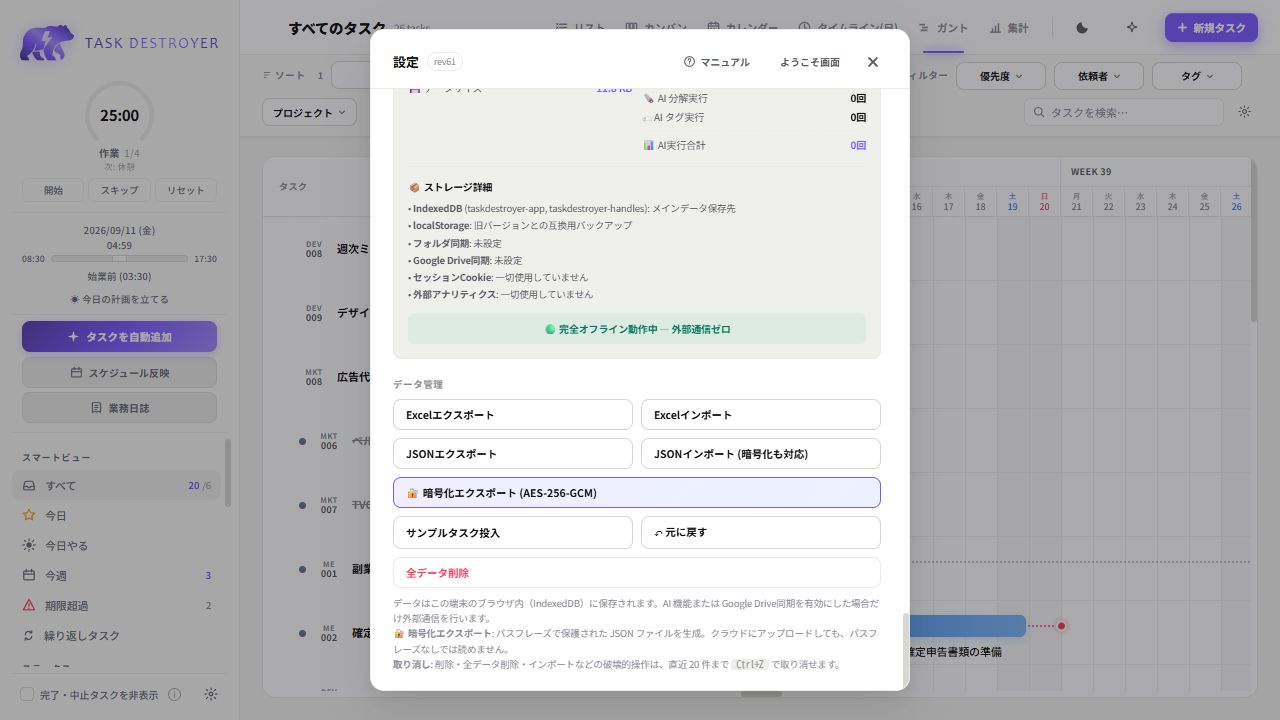Open the プロジェクト filter dropdown
Viewport: 1280px width, 720px height.
309,113
